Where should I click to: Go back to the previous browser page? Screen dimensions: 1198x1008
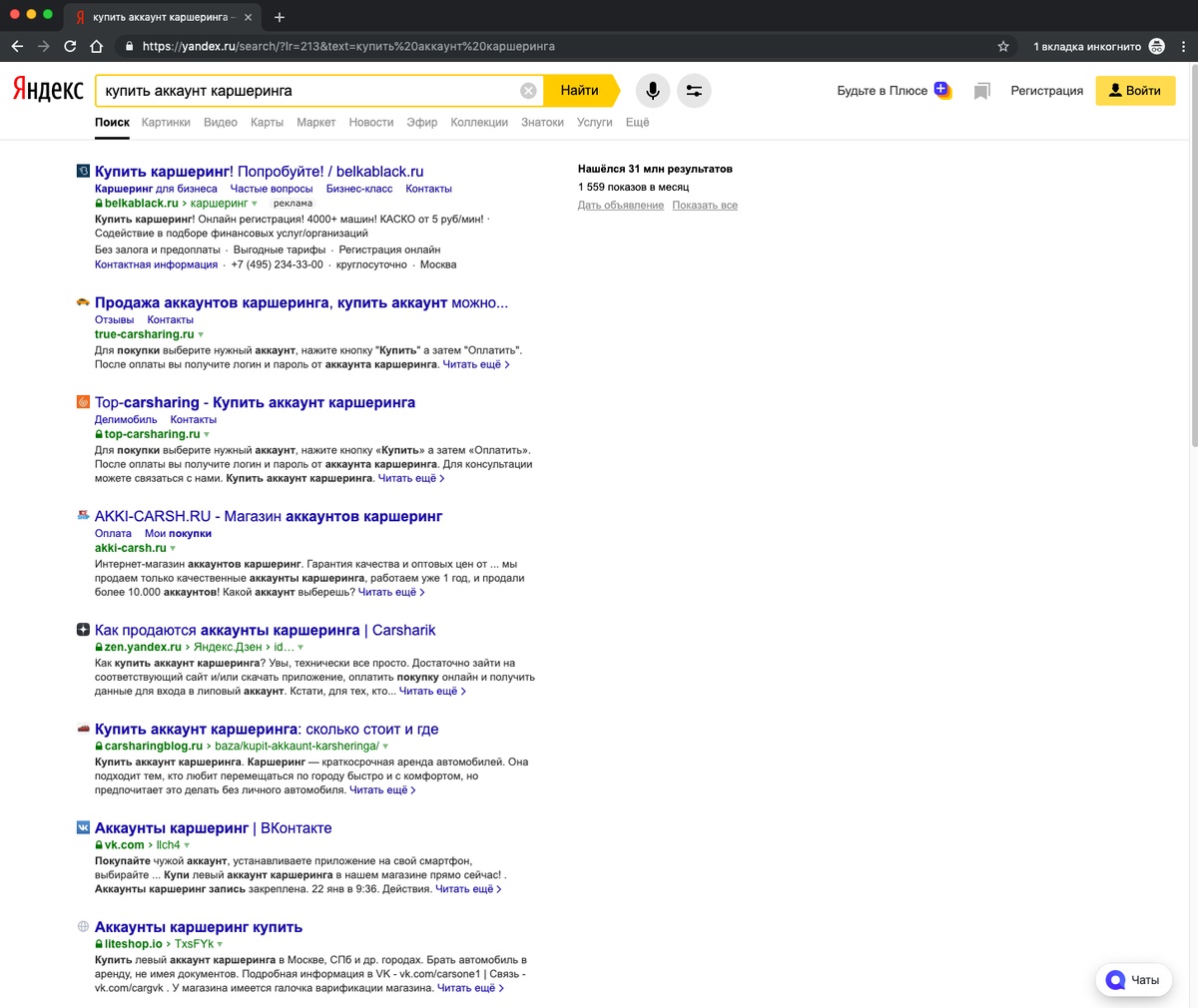pos(17,46)
